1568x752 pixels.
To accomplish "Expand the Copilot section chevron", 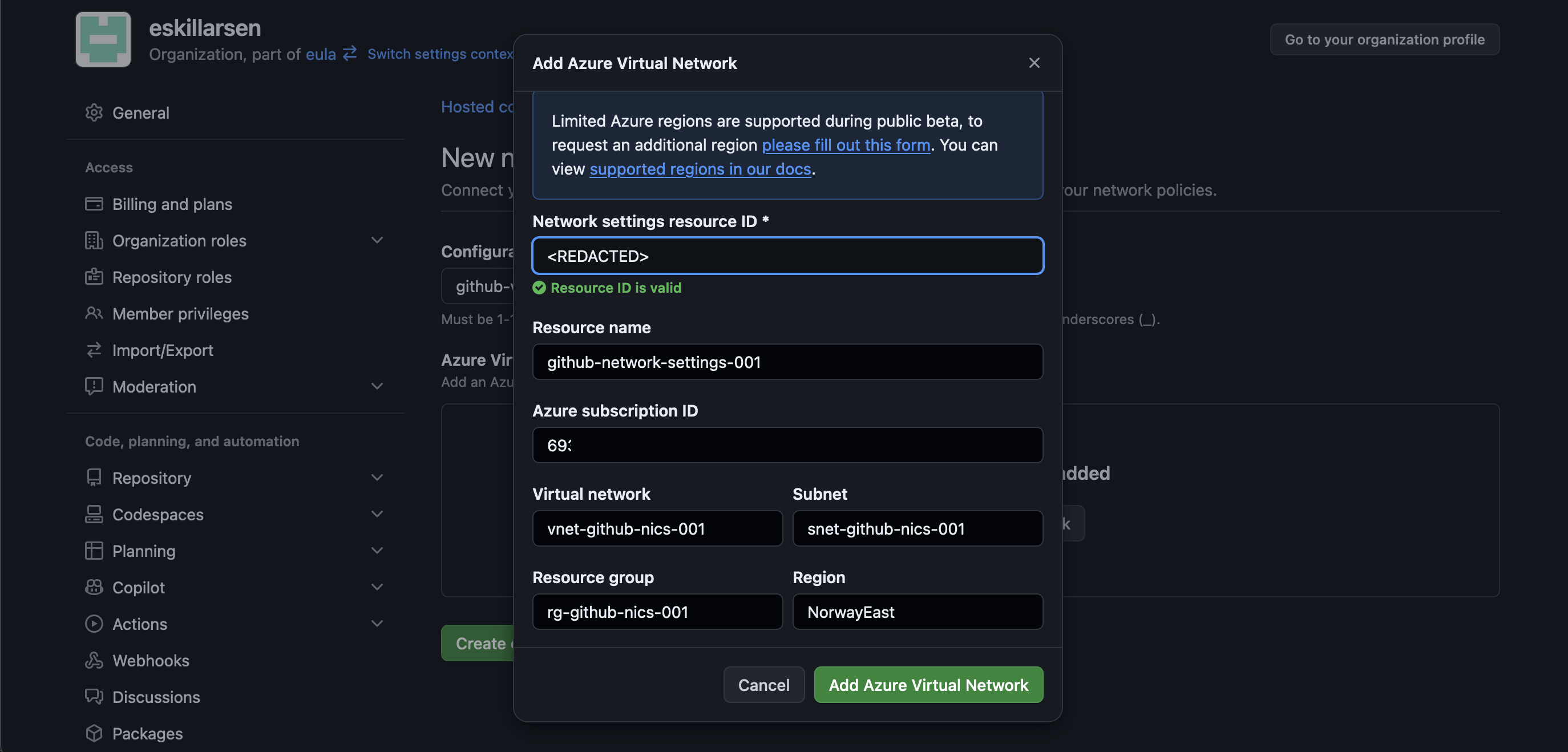I will coord(377,587).
